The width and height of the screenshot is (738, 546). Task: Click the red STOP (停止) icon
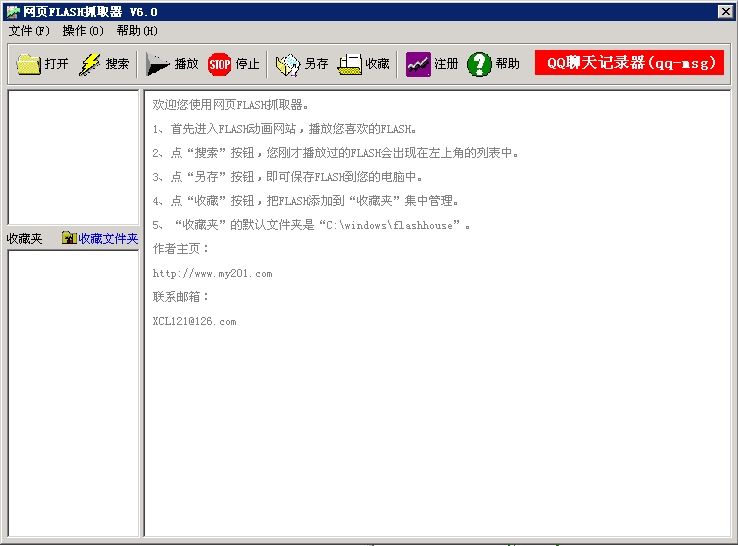point(219,64)
